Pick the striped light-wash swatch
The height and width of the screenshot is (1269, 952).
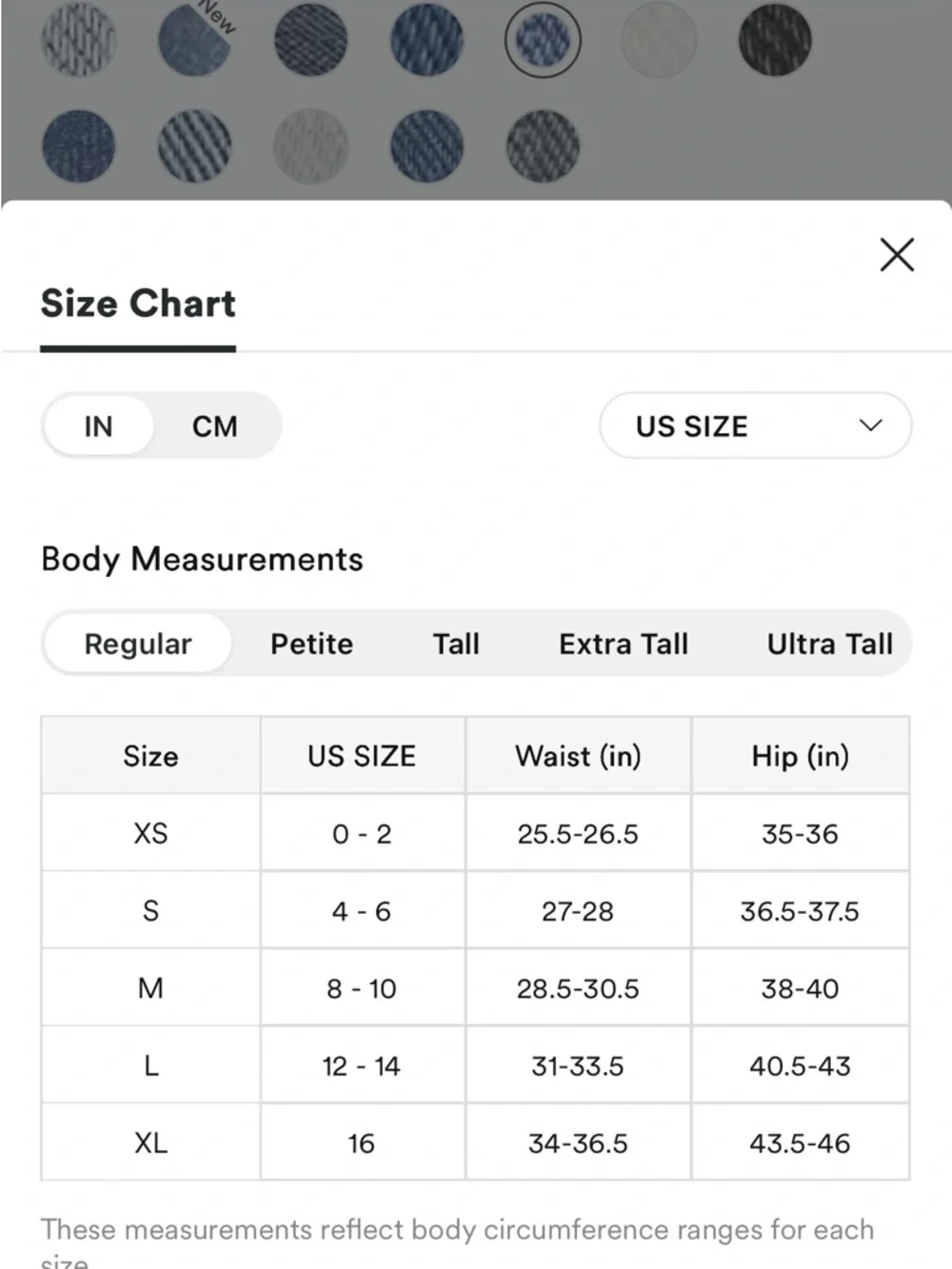[x=195, y=145]
